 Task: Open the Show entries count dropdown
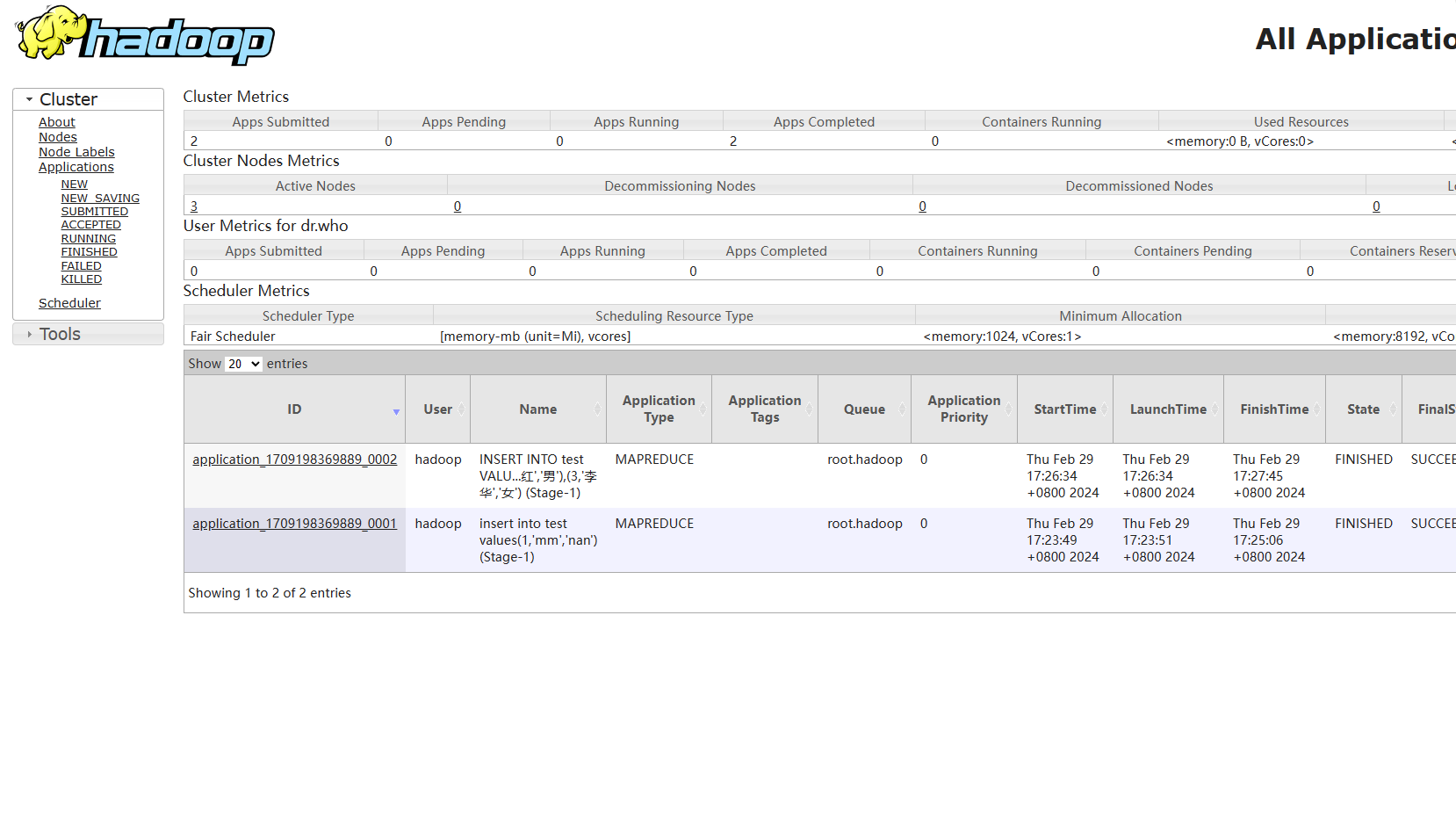click(243, 364)
